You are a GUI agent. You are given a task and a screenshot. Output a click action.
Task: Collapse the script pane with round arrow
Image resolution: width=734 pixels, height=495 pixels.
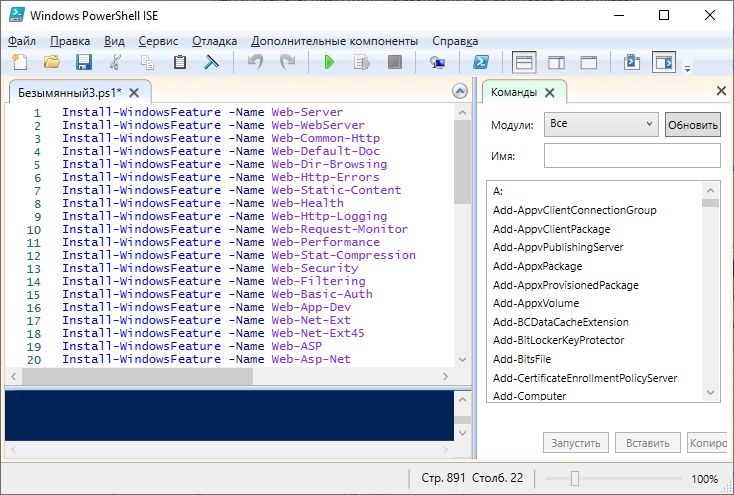pos(460,91)
